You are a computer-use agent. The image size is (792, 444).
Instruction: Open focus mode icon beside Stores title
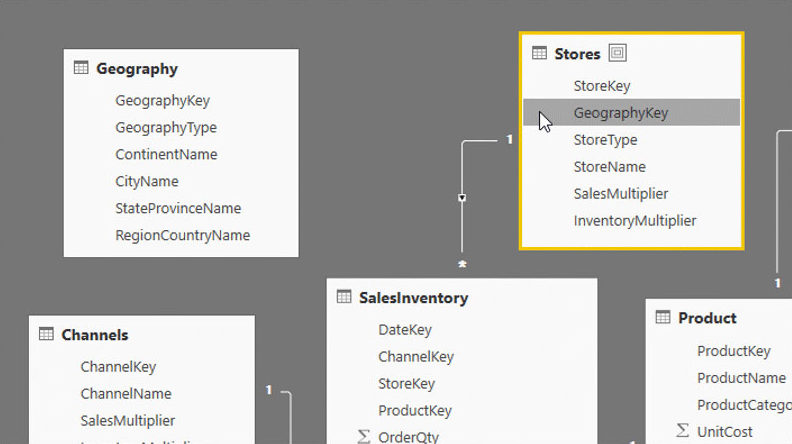pos(618,53)
